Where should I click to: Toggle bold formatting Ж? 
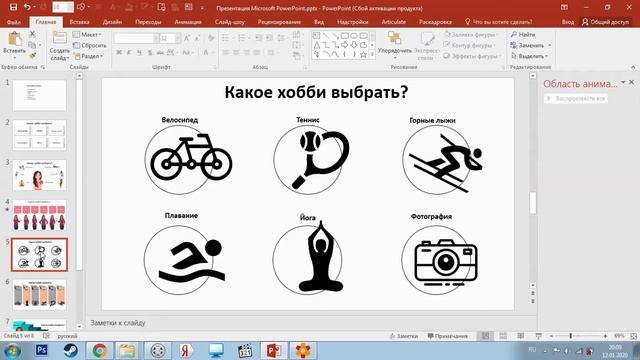[x=119, y=52]
